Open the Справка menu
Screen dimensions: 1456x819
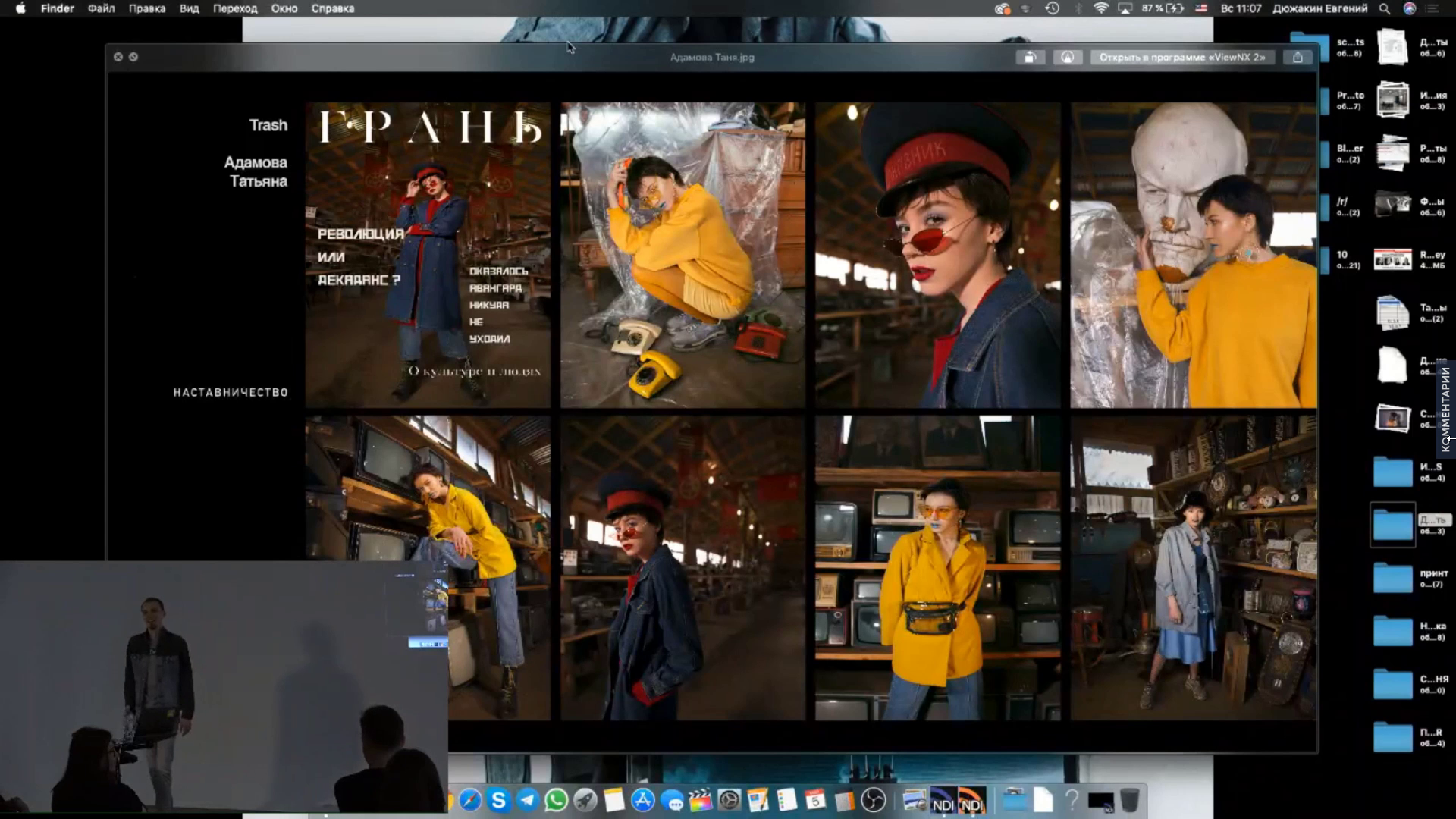(332, 8)
